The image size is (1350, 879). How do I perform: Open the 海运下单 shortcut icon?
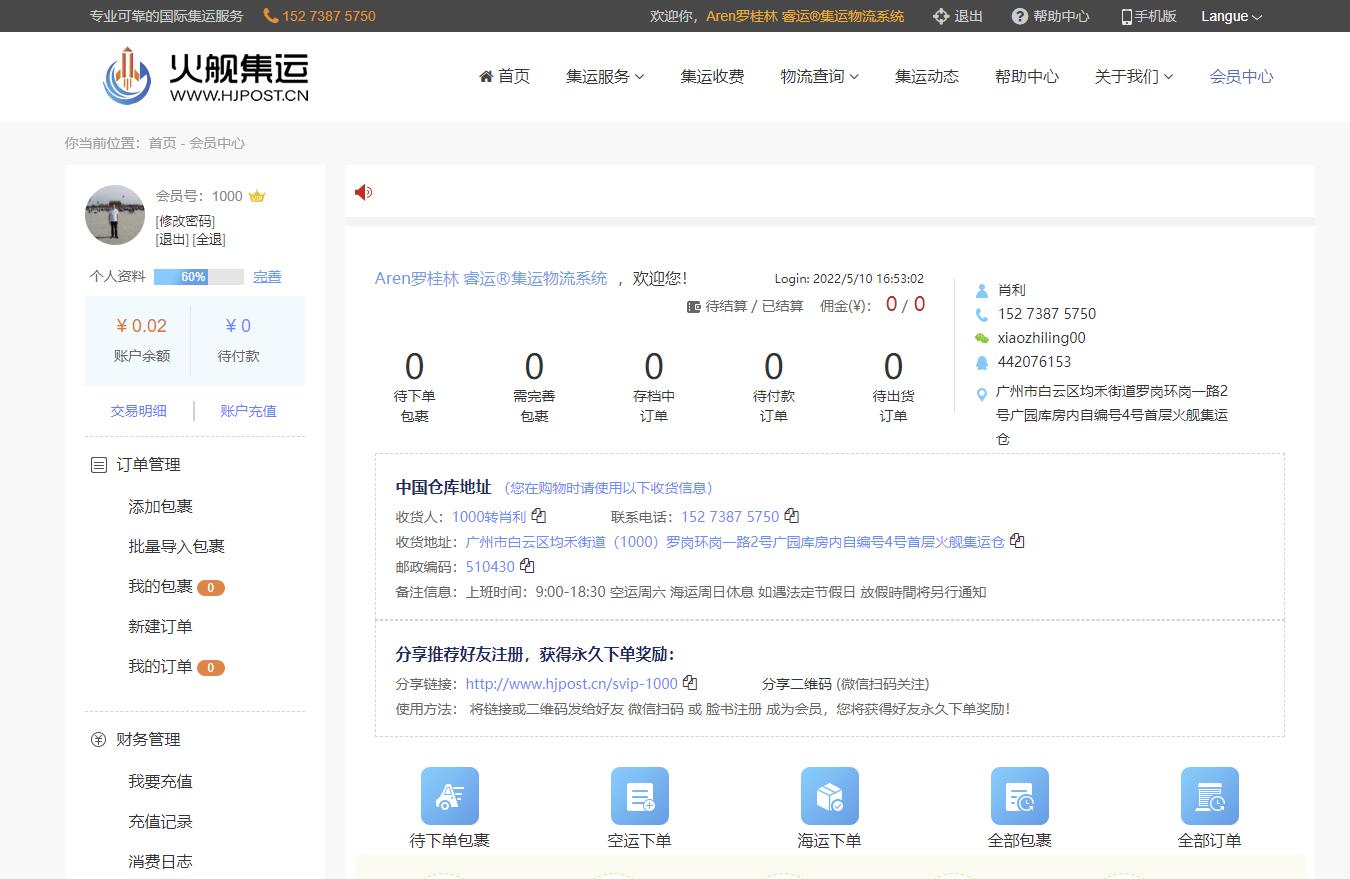[830, 796]
